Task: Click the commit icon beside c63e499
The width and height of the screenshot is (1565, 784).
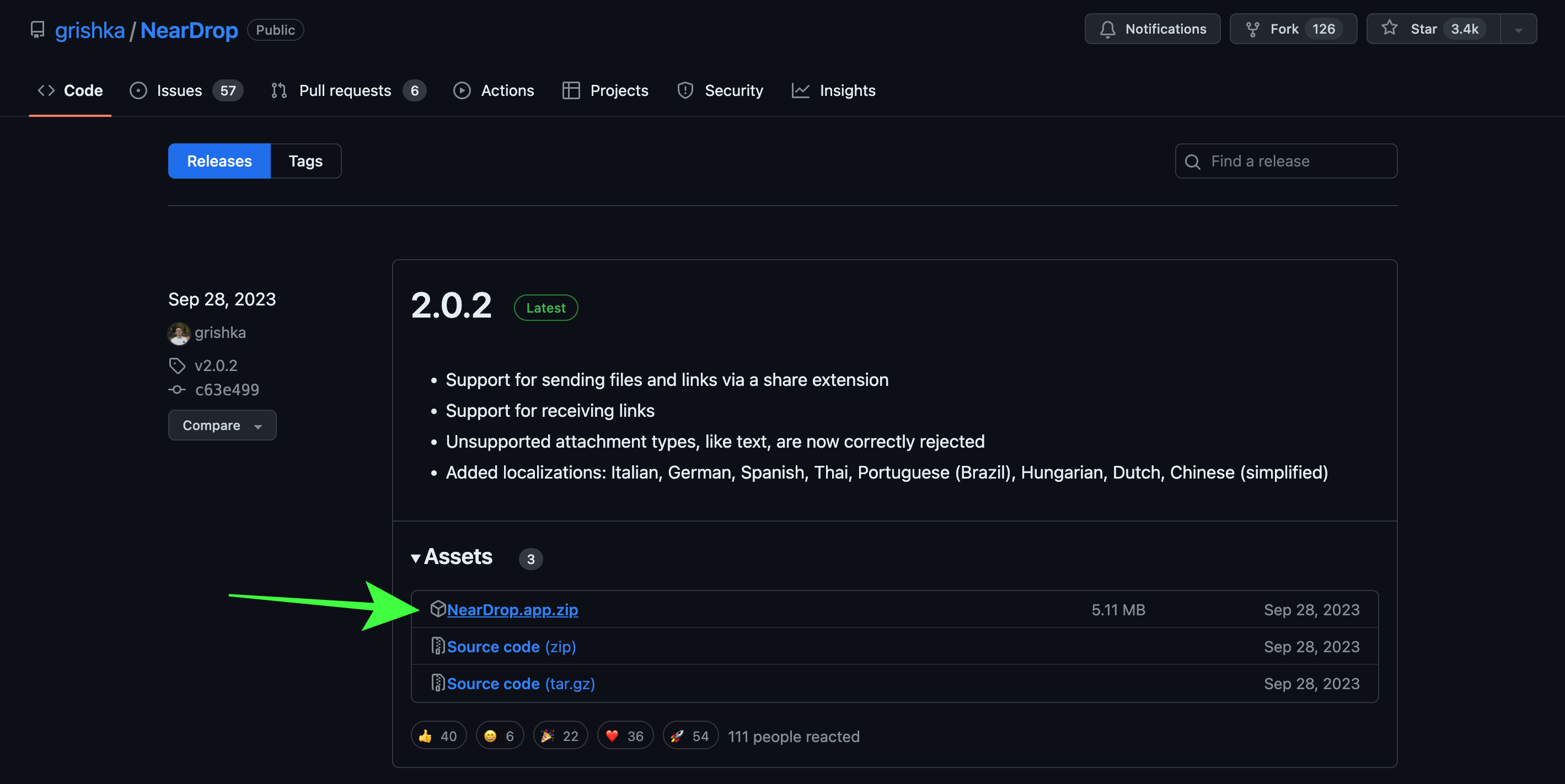Action: [177, 389]
